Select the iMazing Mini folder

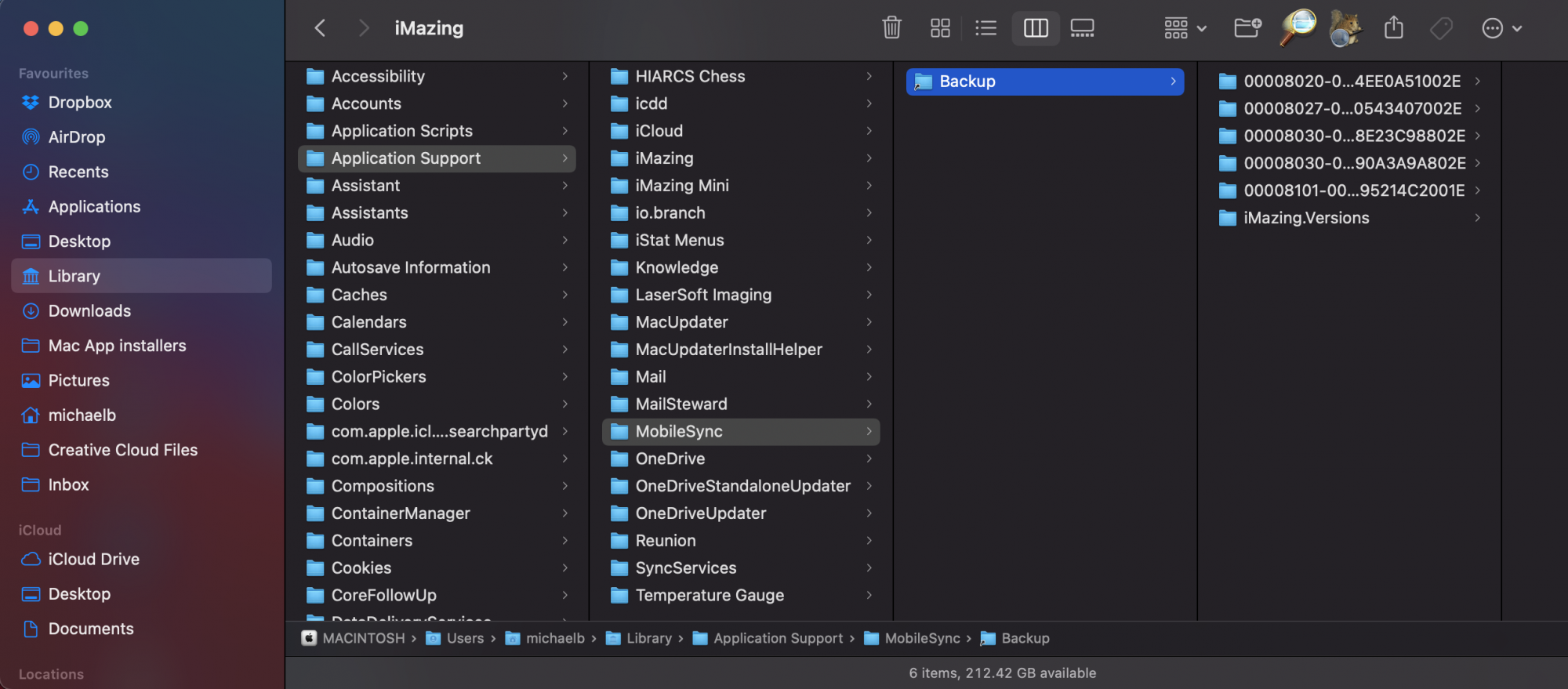[x=741, y=186]
